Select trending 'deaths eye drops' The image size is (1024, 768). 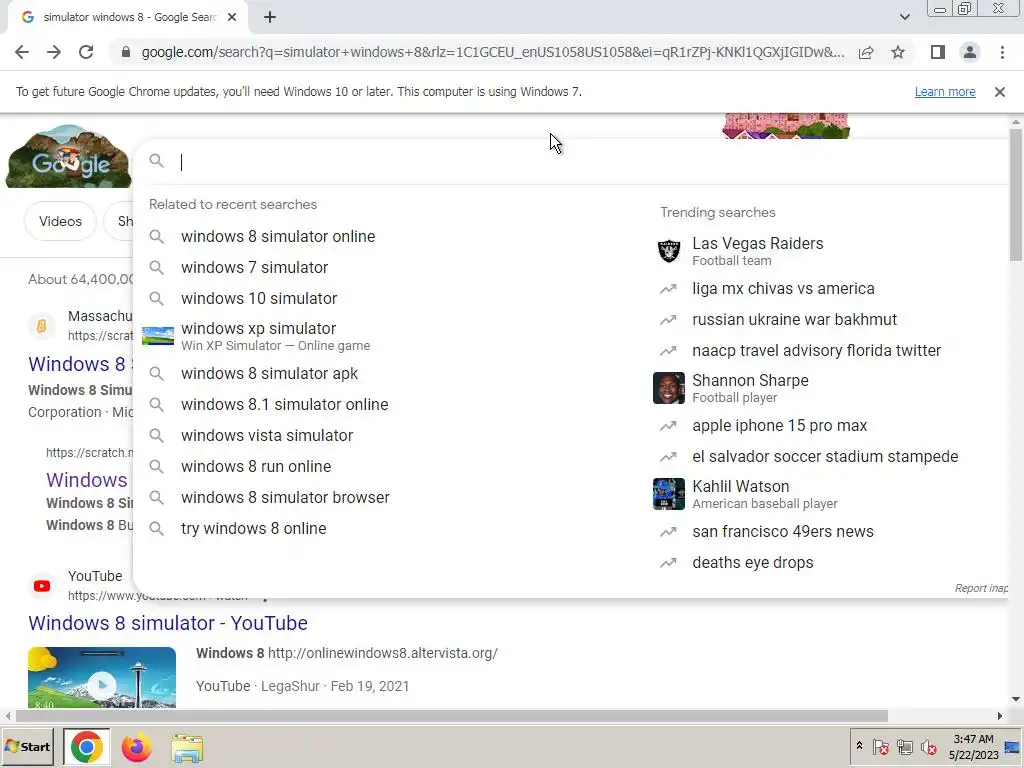(752, 563)
